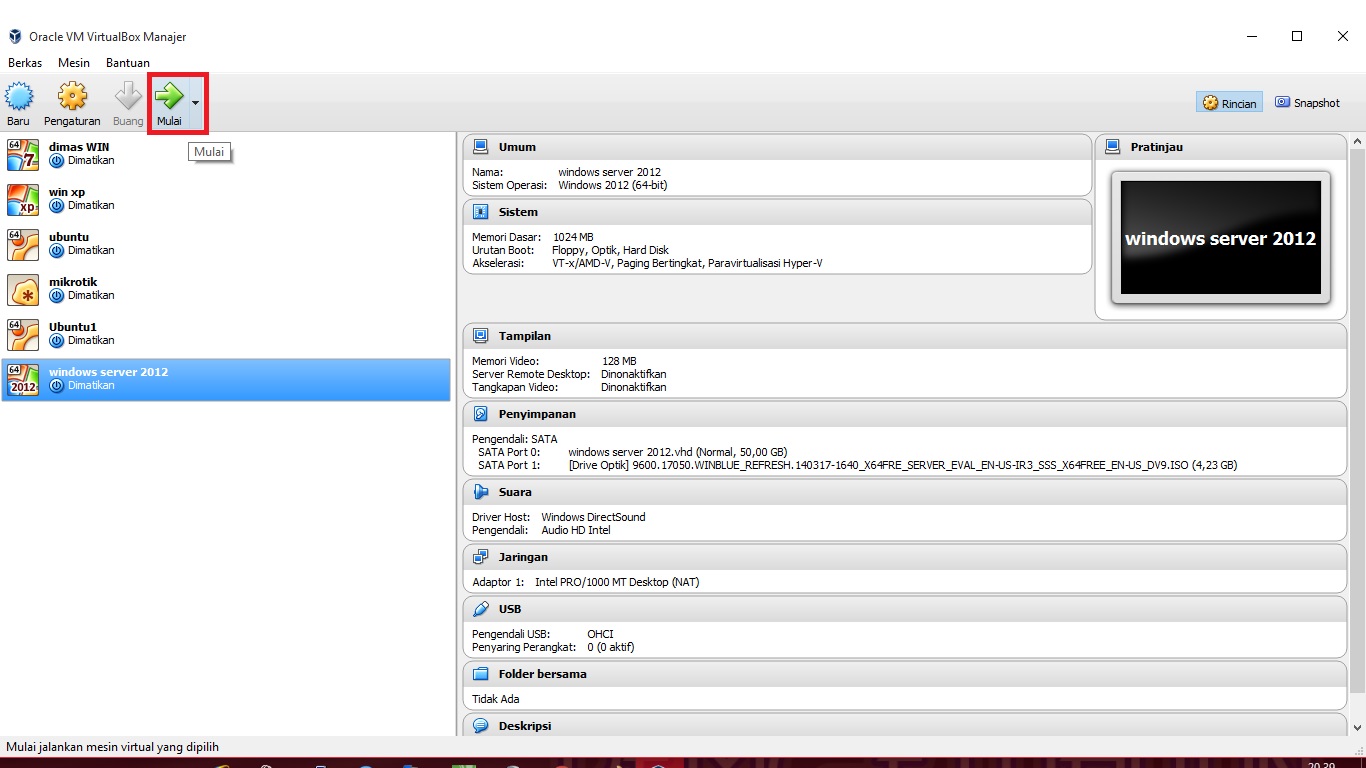
Task: Select the windows server 2012 machine
Action: tap(226, 379)
